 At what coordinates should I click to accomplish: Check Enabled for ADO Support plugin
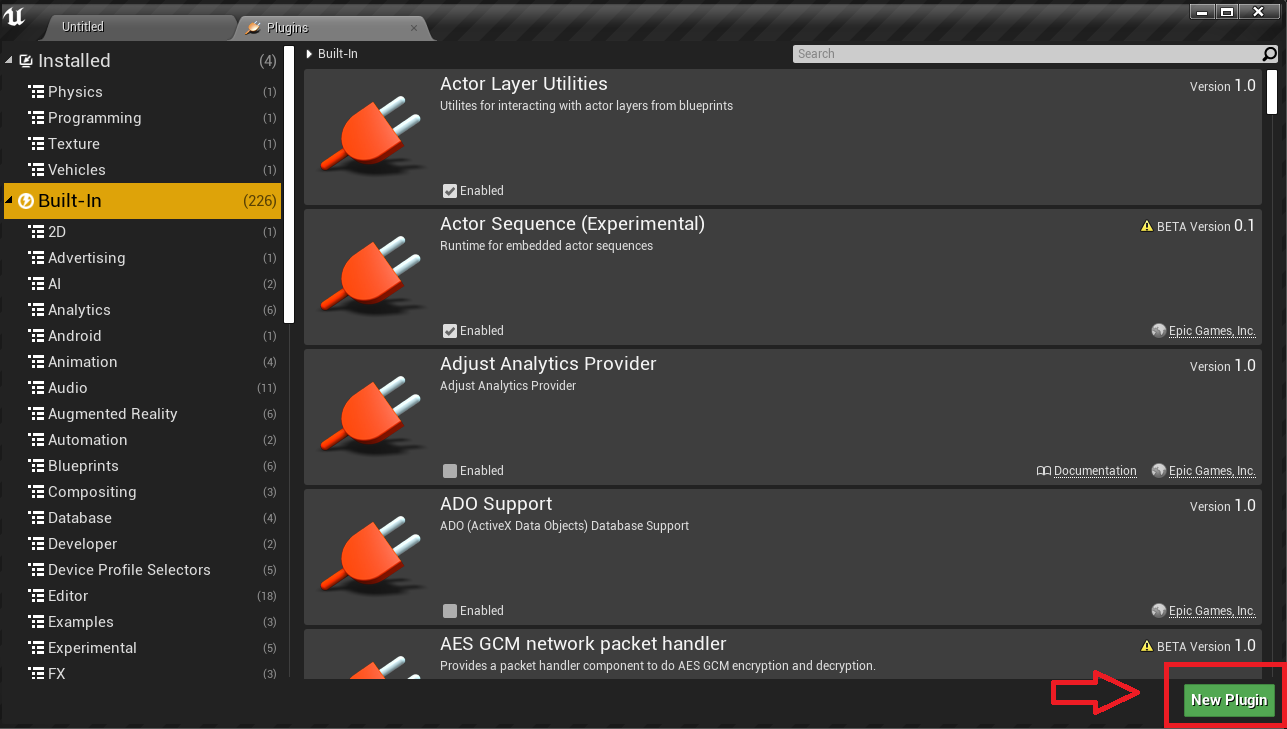(450, 611)
